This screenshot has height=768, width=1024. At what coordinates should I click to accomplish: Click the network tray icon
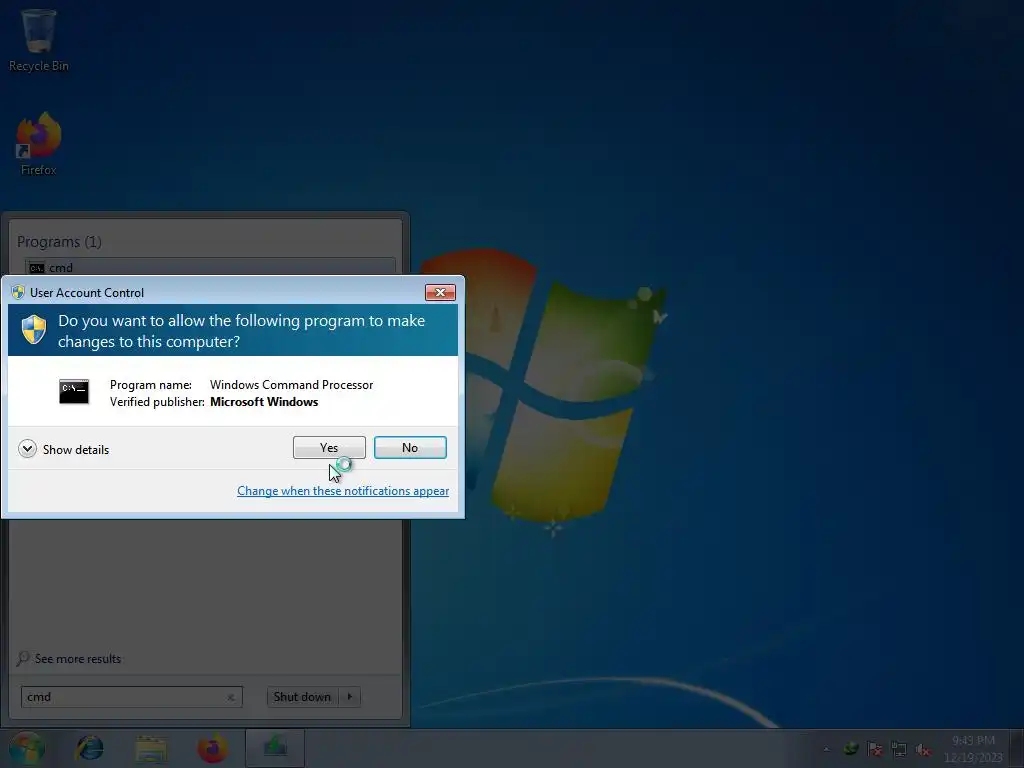[x=899, y=749]
